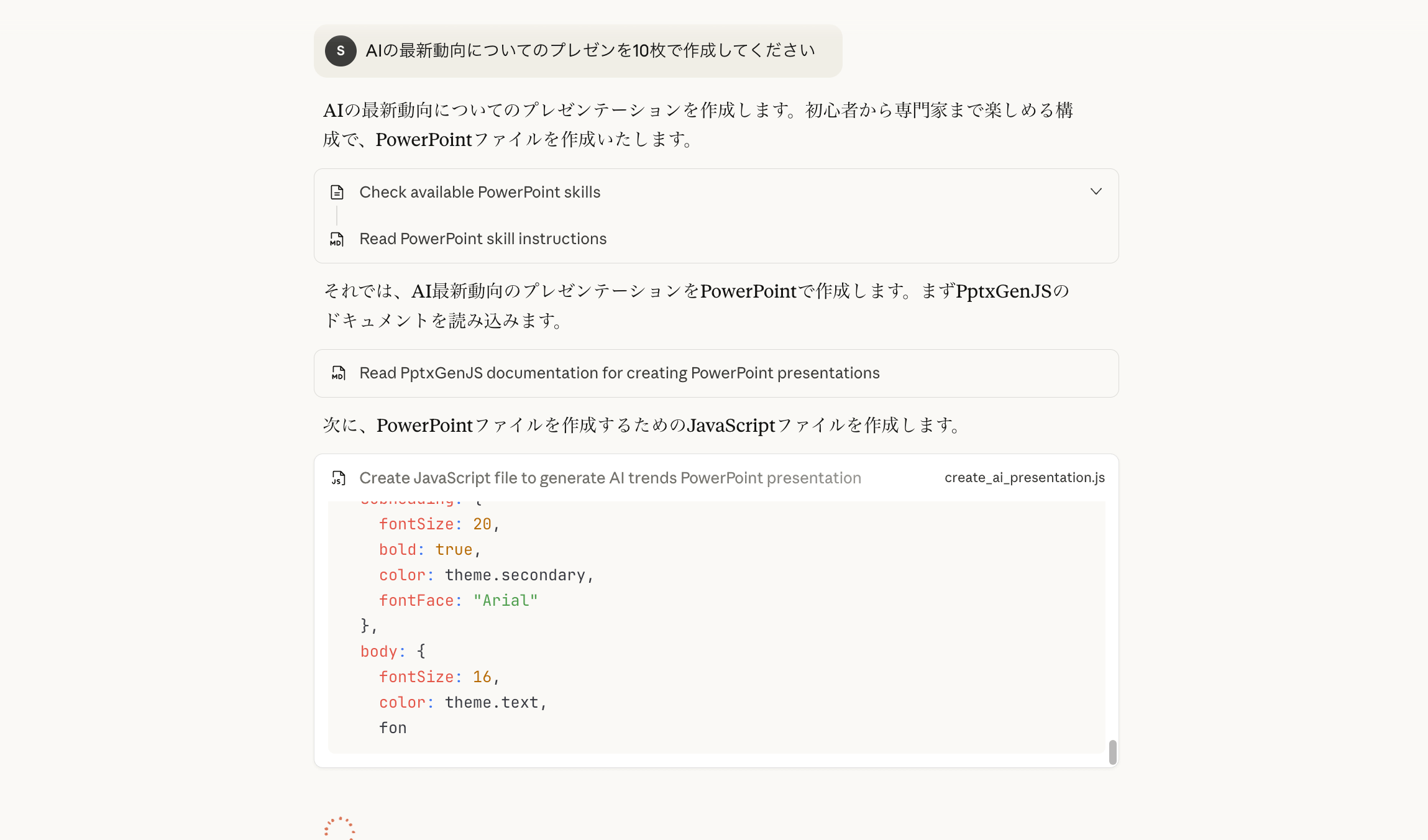Open the create_ai_presentation.js file name
The height and width of the screenshot is (840, 1428).
click(1024, 478)
